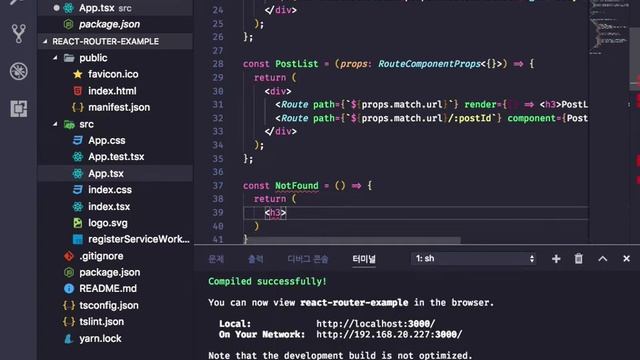Click the src folder icon
Image resolution: width=640 pixels, height=360 pixels.
point(69,124)
